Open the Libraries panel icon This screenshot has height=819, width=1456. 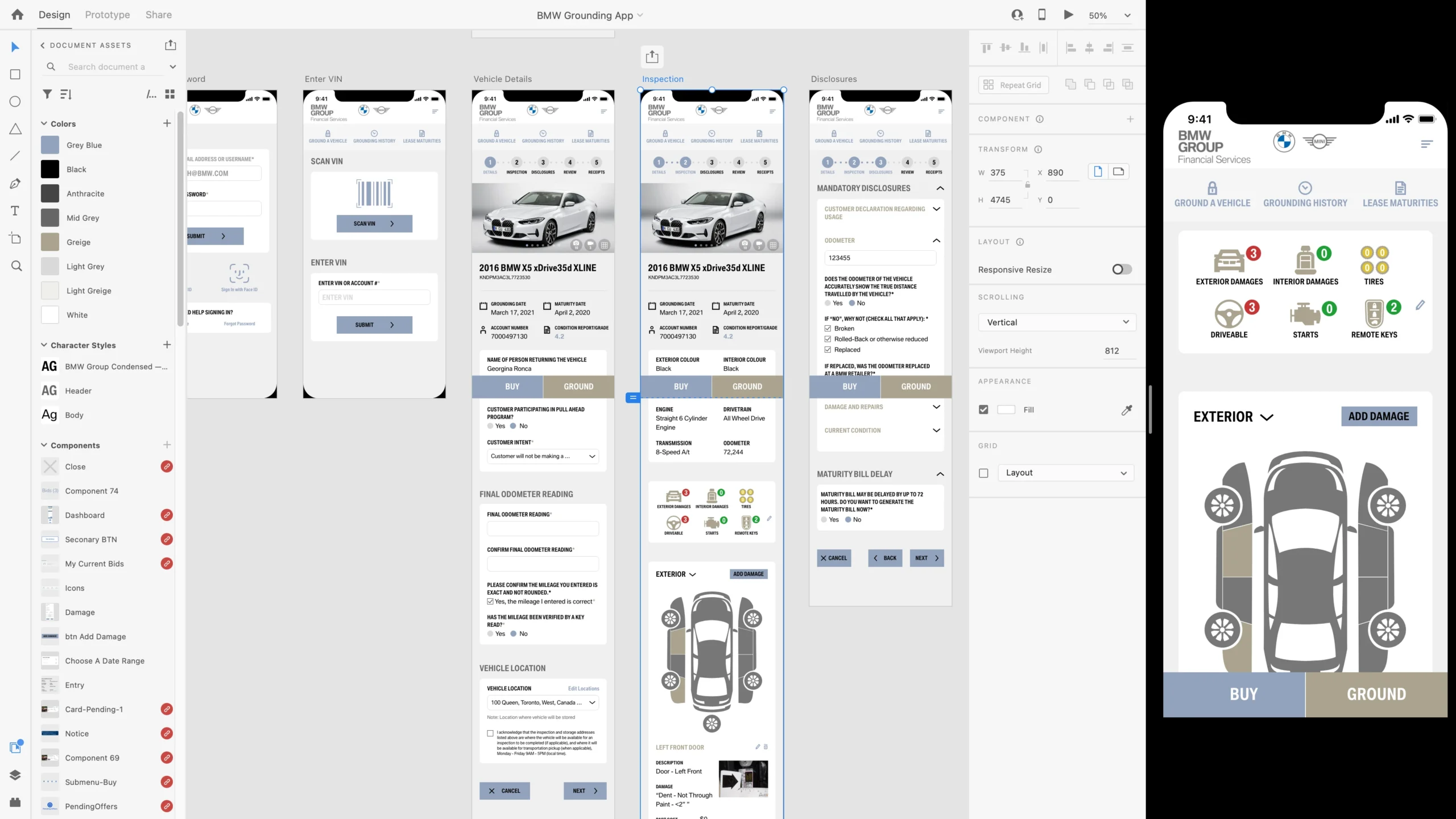[15, 747]
